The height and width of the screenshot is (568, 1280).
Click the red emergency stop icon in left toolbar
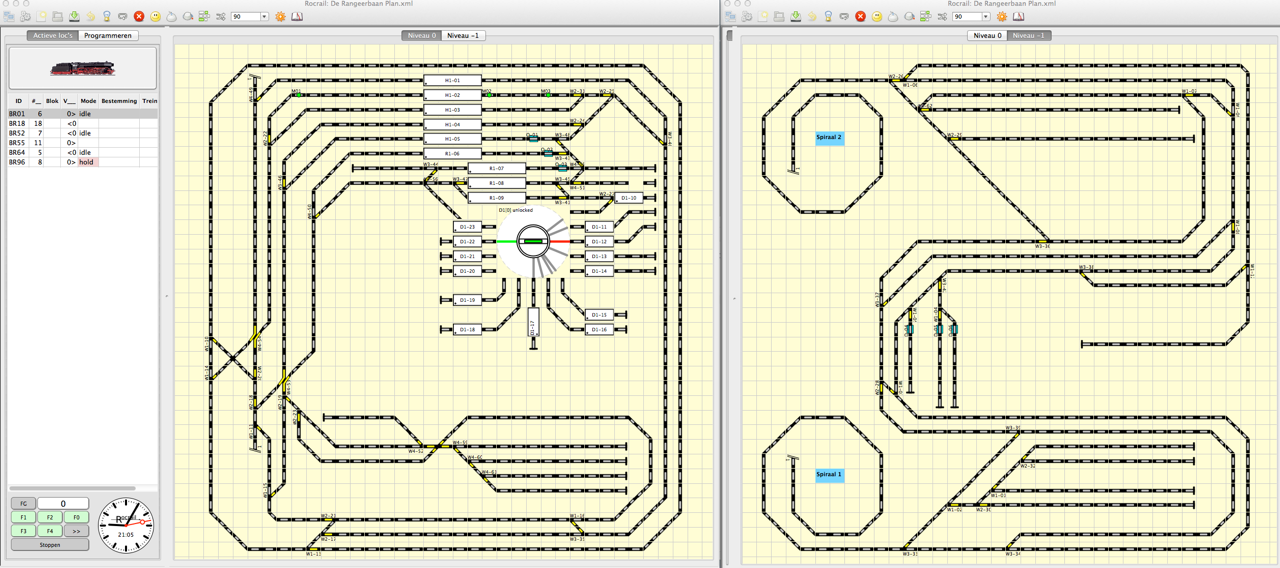(x=139, y=17)
